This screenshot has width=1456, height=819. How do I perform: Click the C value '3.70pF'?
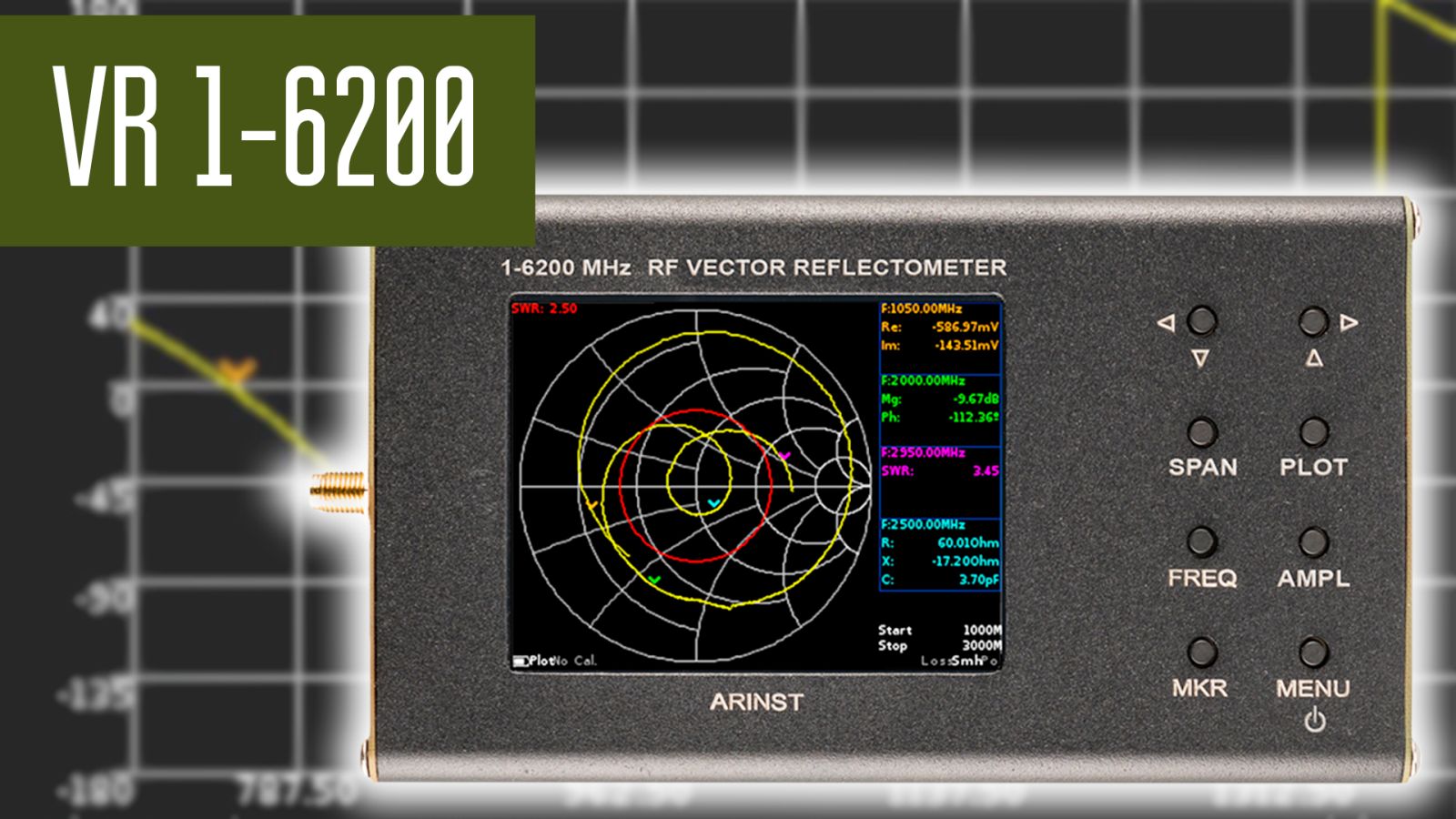click(x=979, y=579)
